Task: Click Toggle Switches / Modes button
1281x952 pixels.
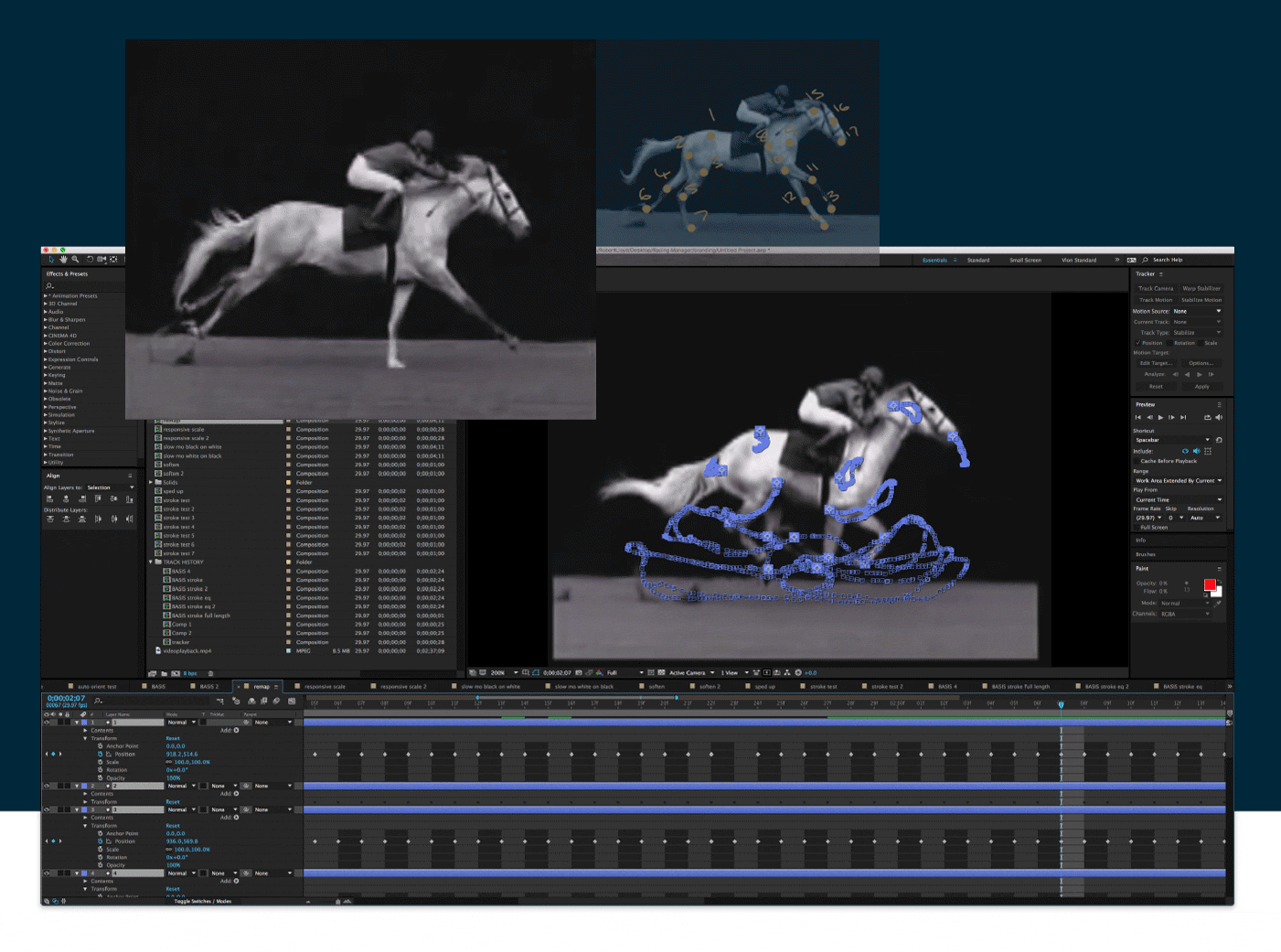Action: (203, 902)
